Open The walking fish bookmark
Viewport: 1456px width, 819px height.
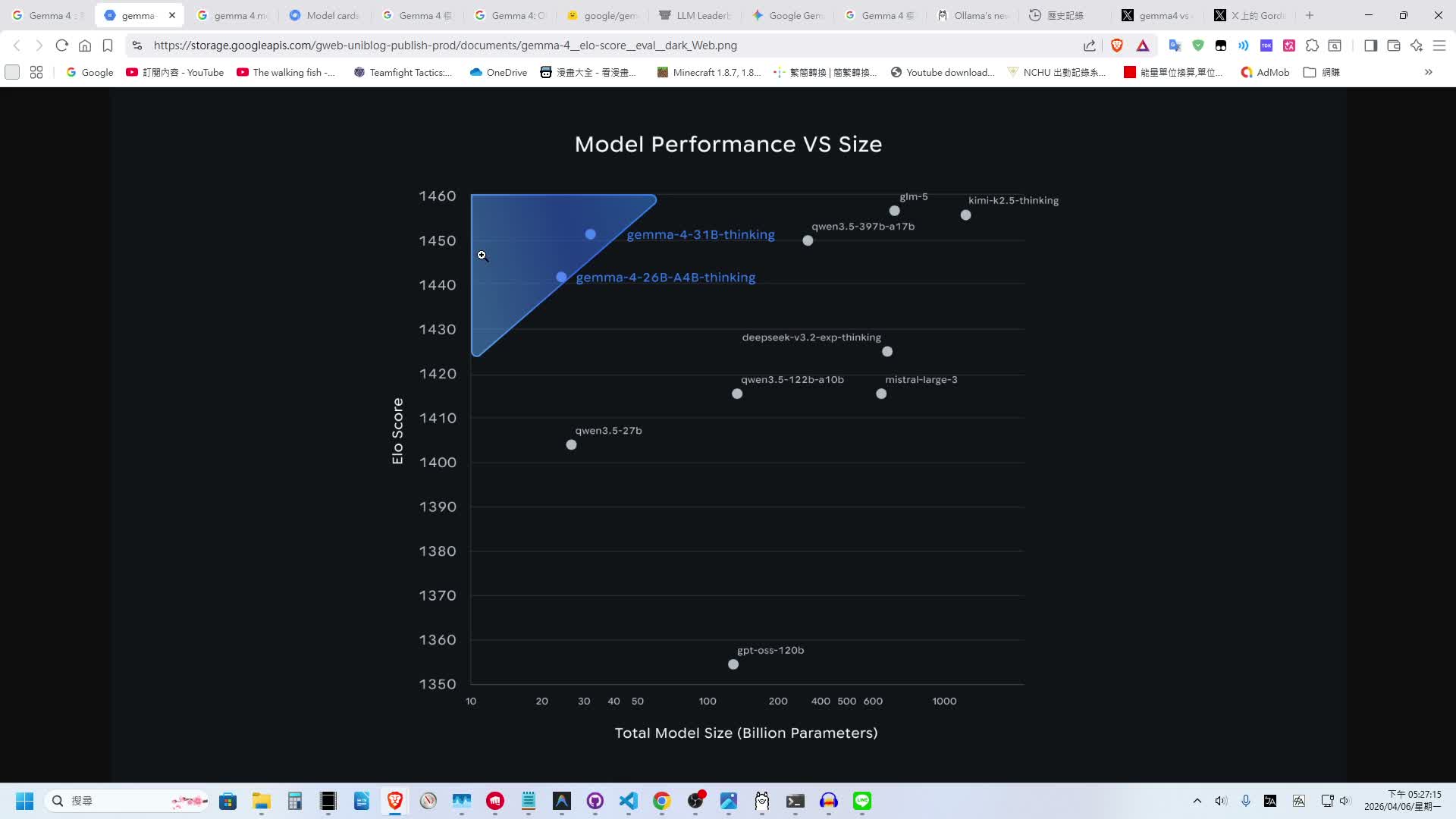tap(286, 72)
